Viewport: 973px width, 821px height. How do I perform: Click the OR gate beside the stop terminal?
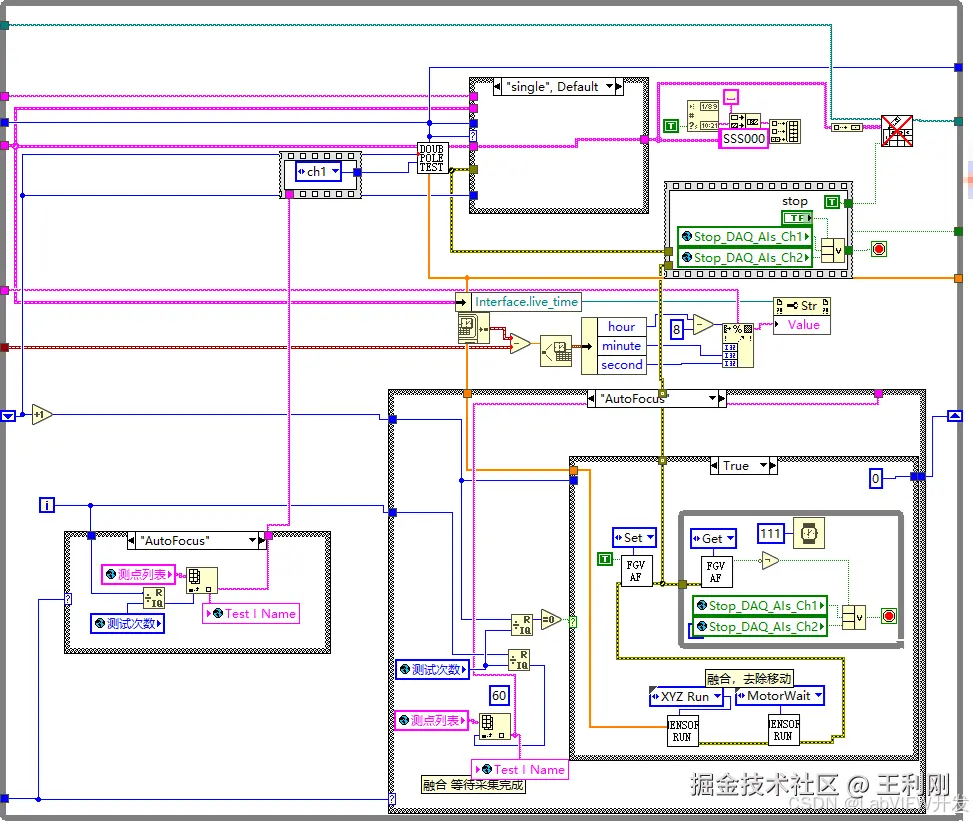[833, 251]
